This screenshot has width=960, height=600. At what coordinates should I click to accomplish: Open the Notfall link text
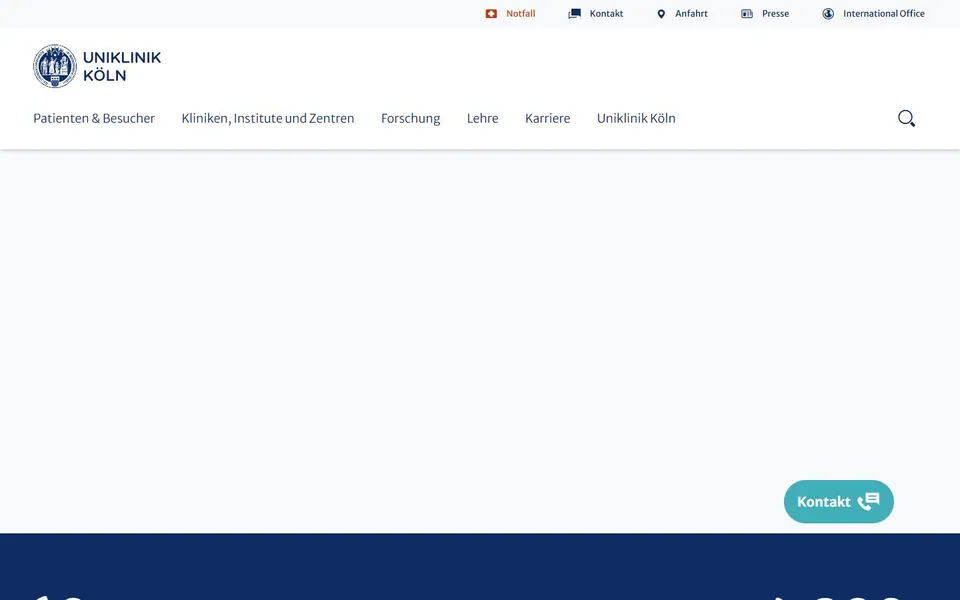click(520, 13)
